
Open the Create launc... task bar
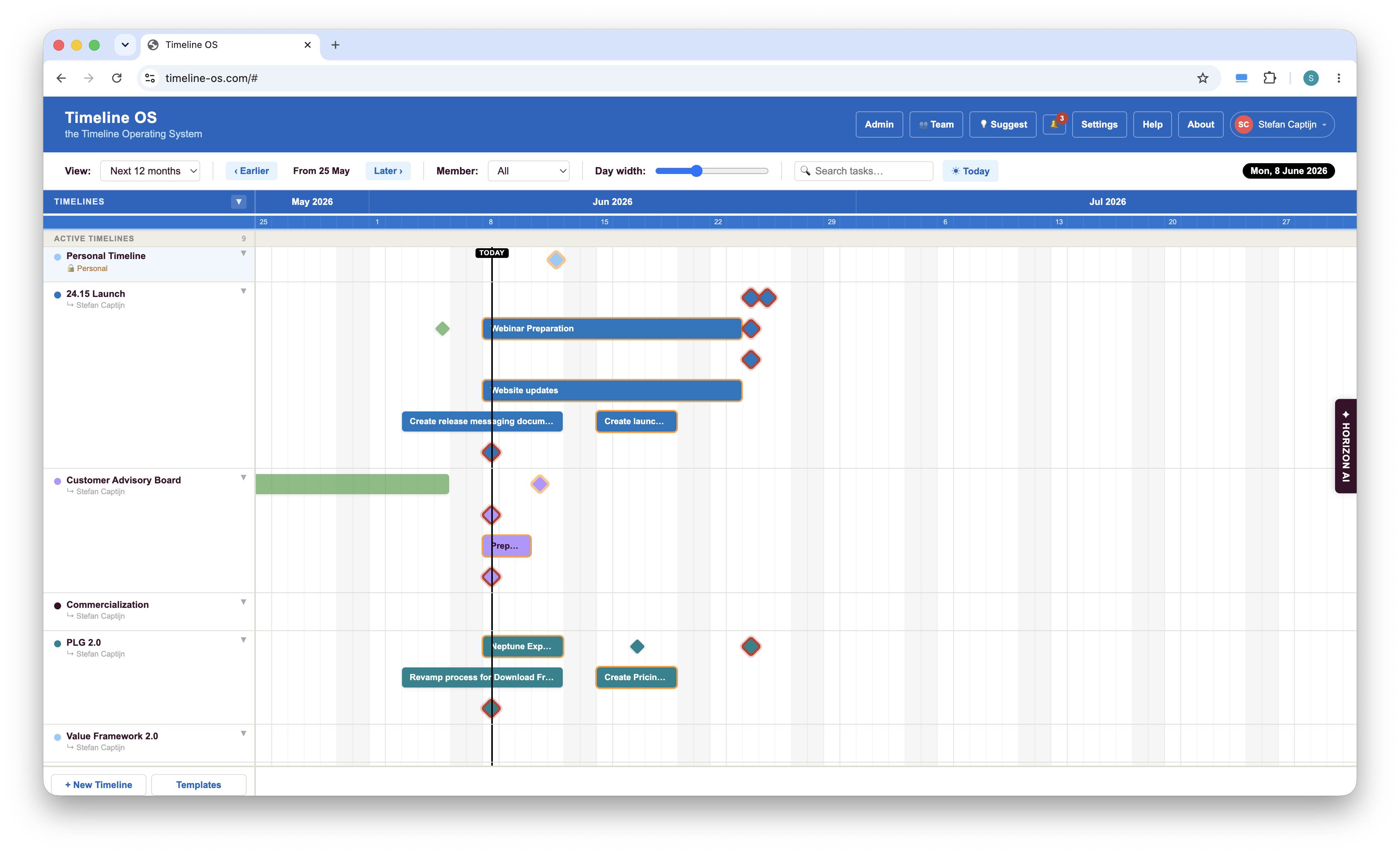coord(636,422)
